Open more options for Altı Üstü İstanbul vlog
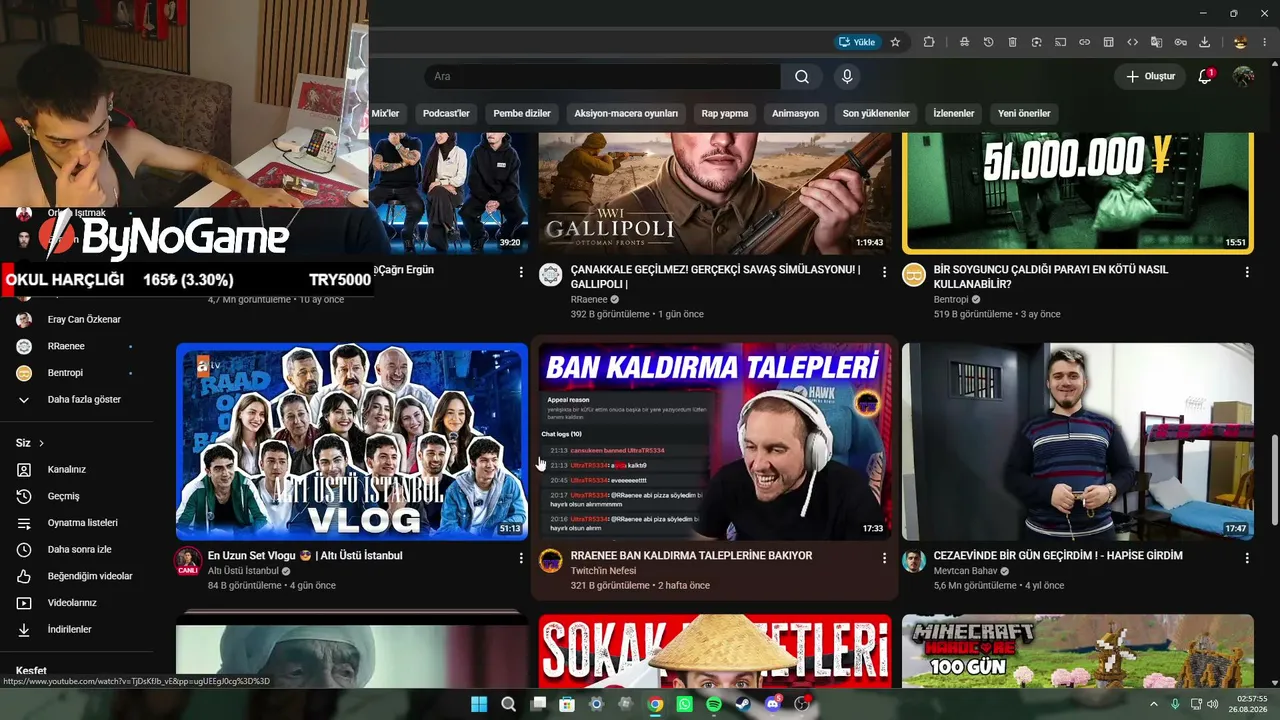Viewport: 1280px width, 720px height. (521, 558)
